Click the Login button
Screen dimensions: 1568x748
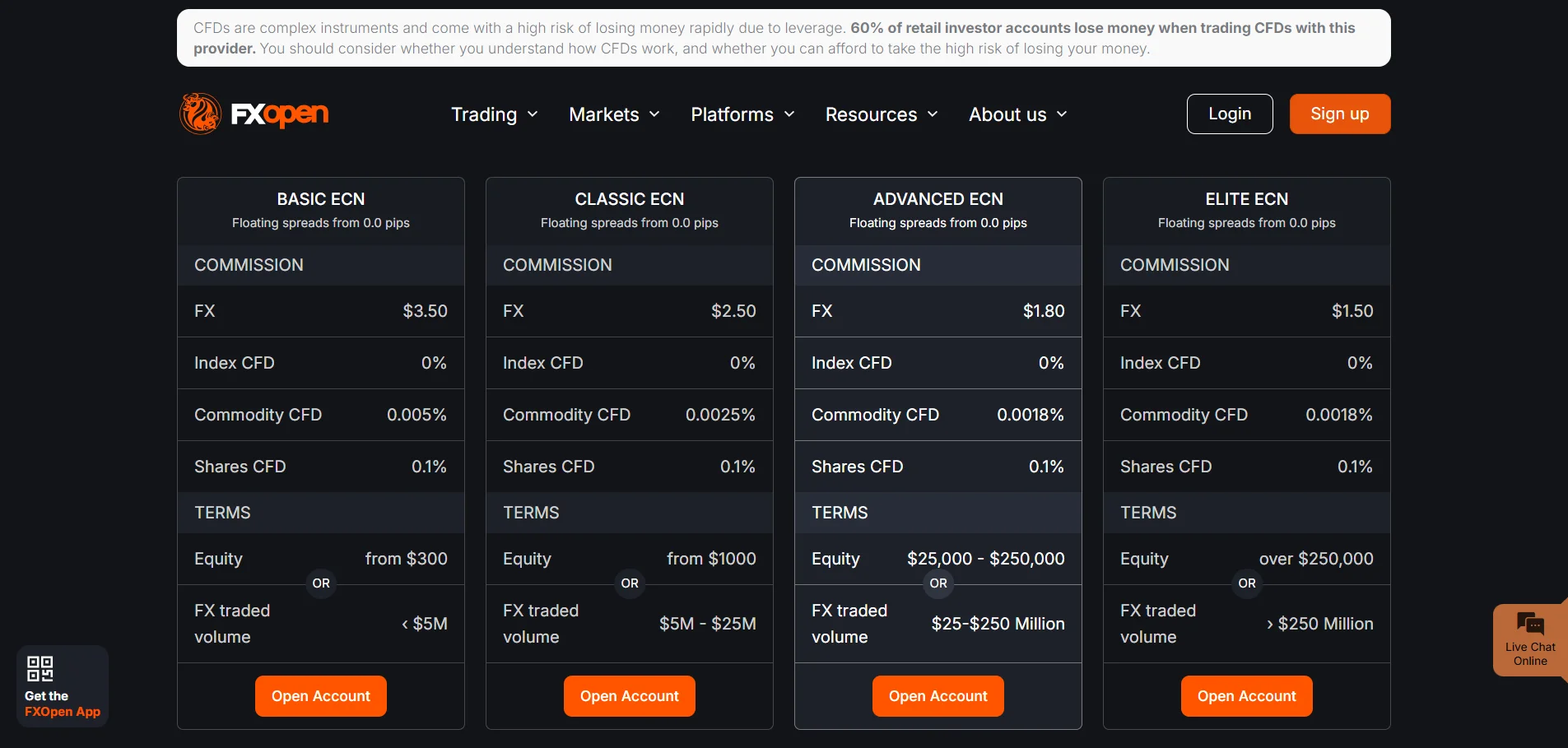pos(1230,114)
